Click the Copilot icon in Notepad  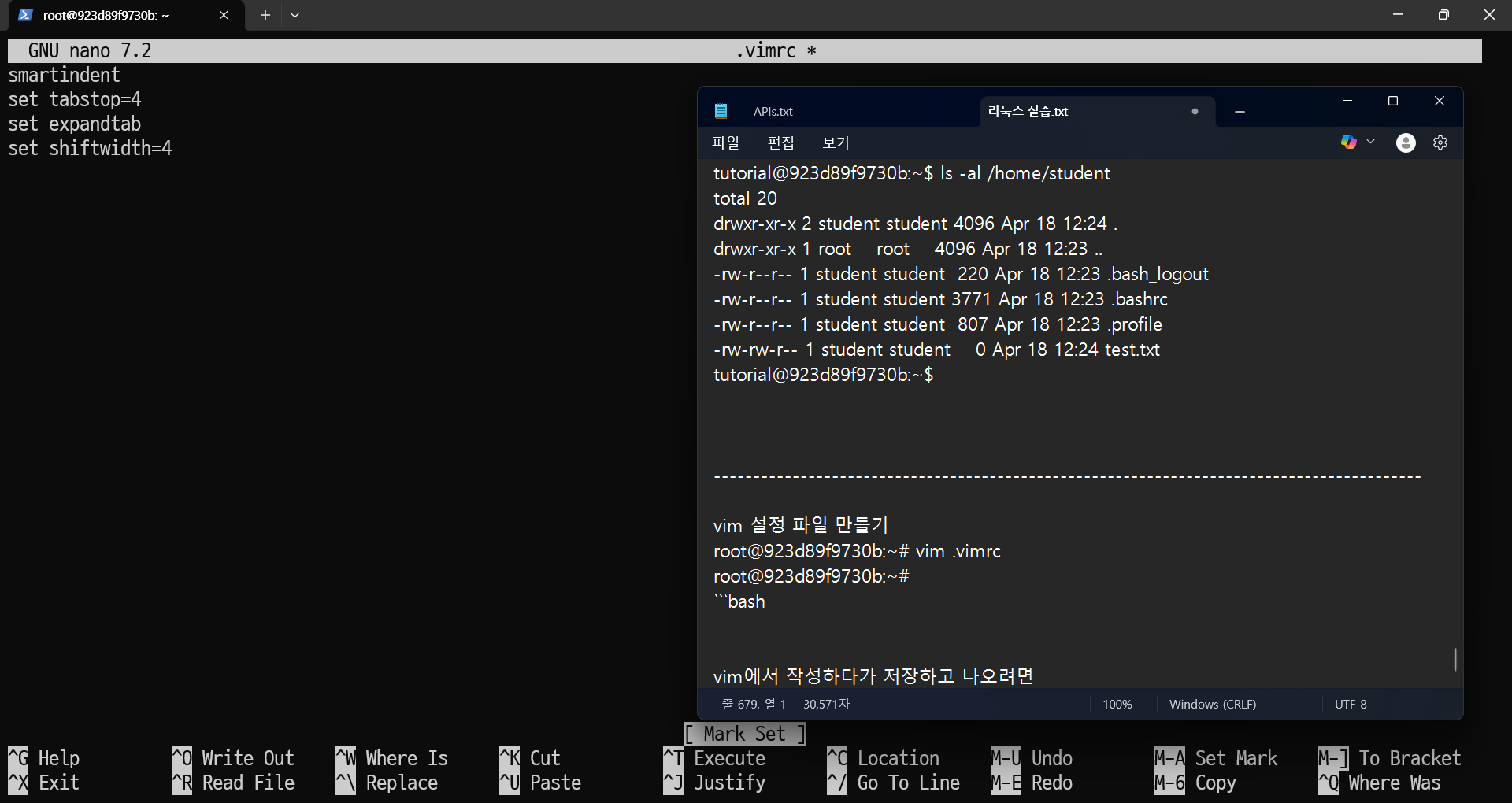1349,142
